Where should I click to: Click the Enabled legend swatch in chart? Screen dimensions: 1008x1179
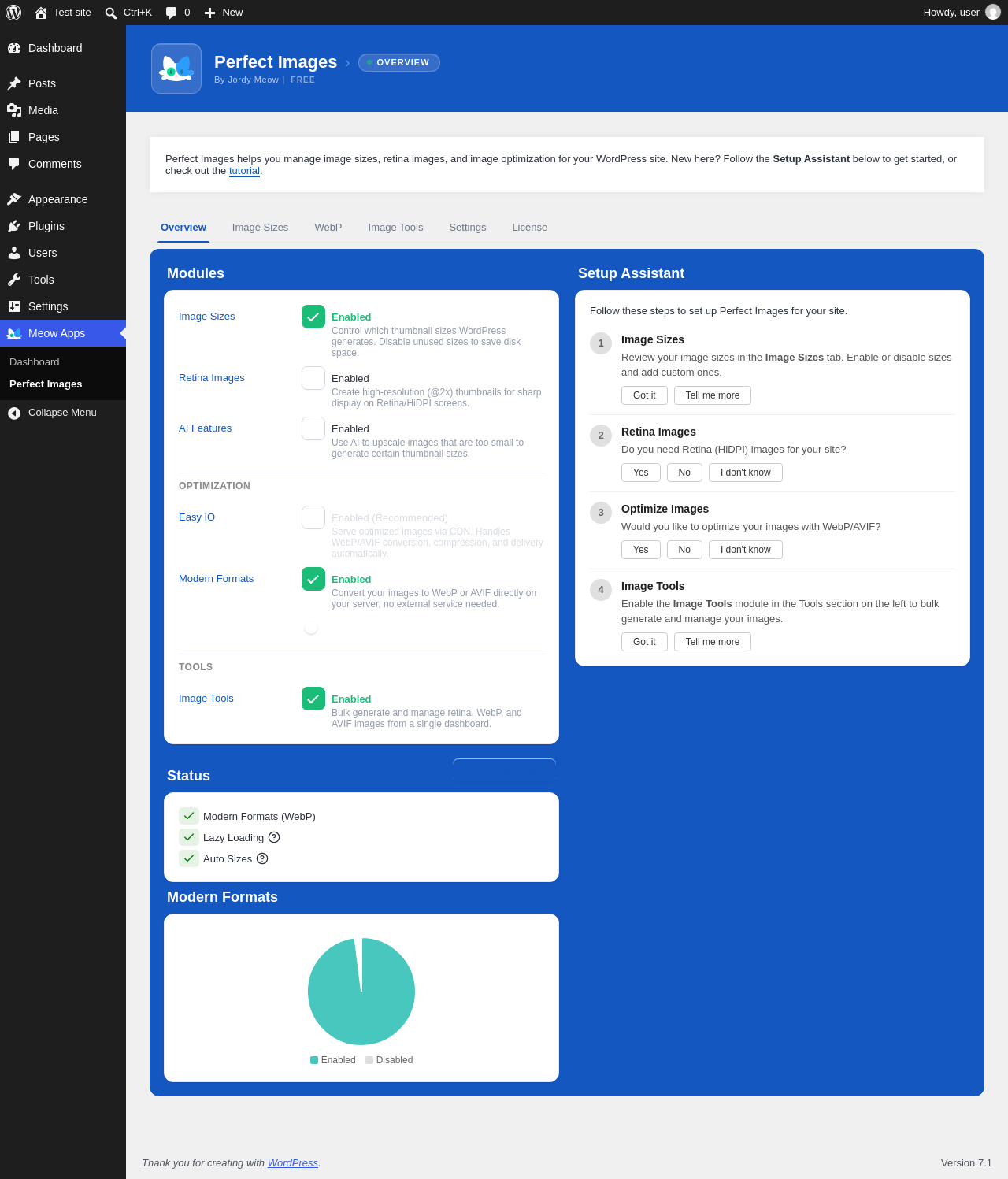[x=314, y=1060]
